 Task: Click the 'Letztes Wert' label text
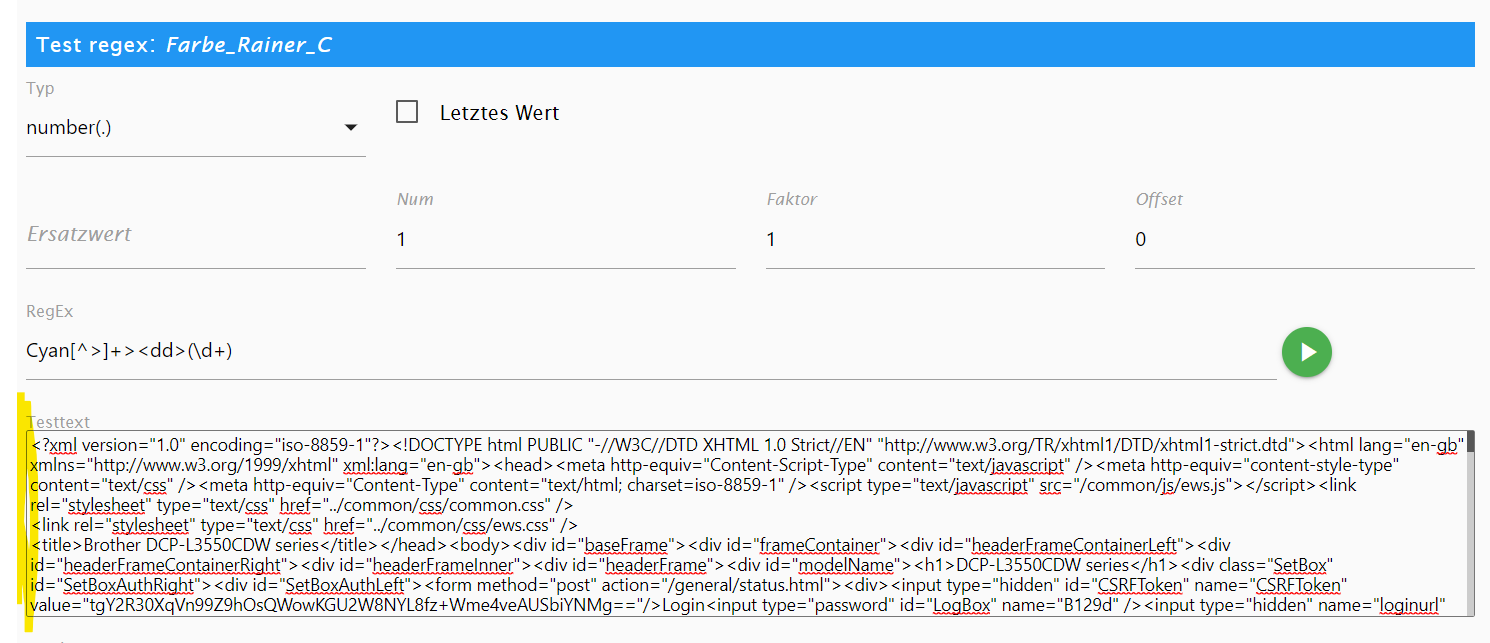click(x=499, y=113)
